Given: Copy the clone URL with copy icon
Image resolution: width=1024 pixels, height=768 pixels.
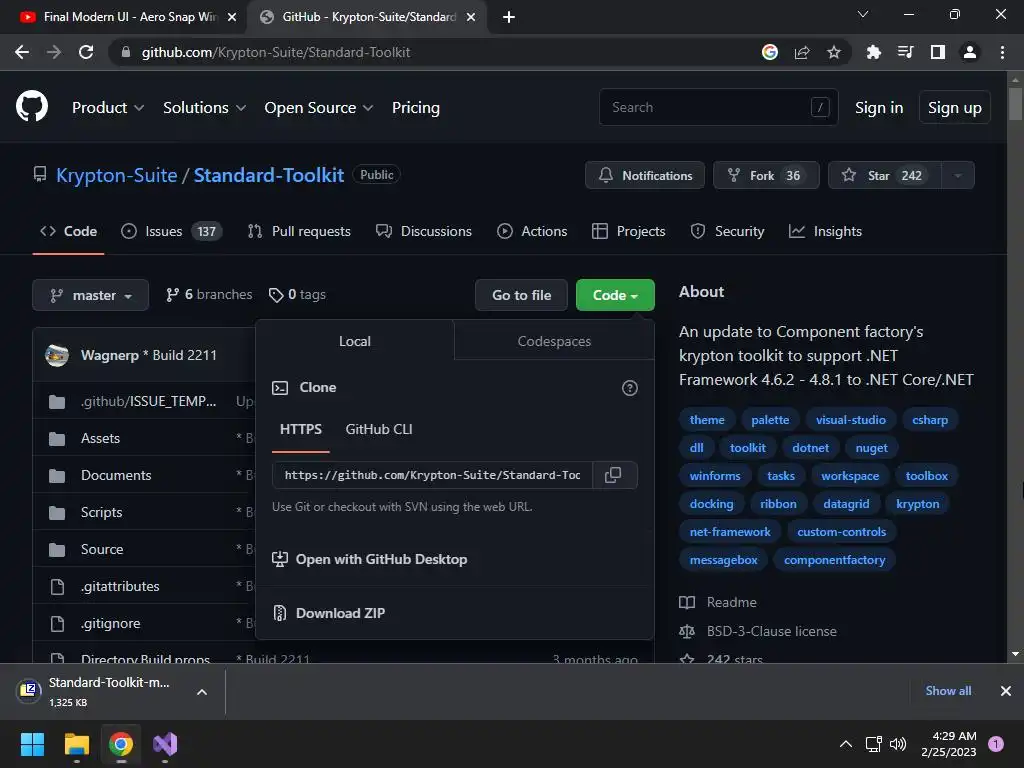Looking at the screenshot, I should tap(613, 475).
